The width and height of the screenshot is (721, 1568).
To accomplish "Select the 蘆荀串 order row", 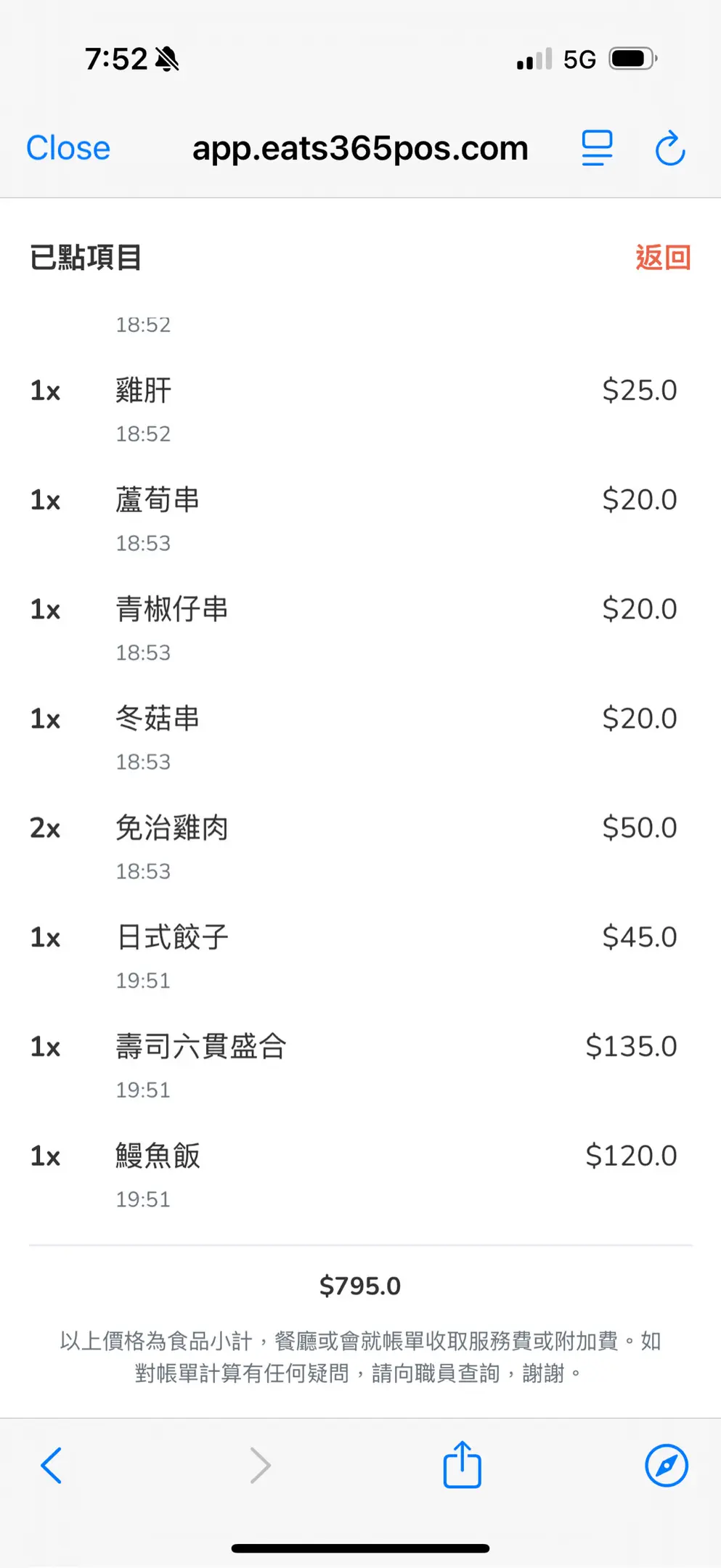I will click(158, 500).
